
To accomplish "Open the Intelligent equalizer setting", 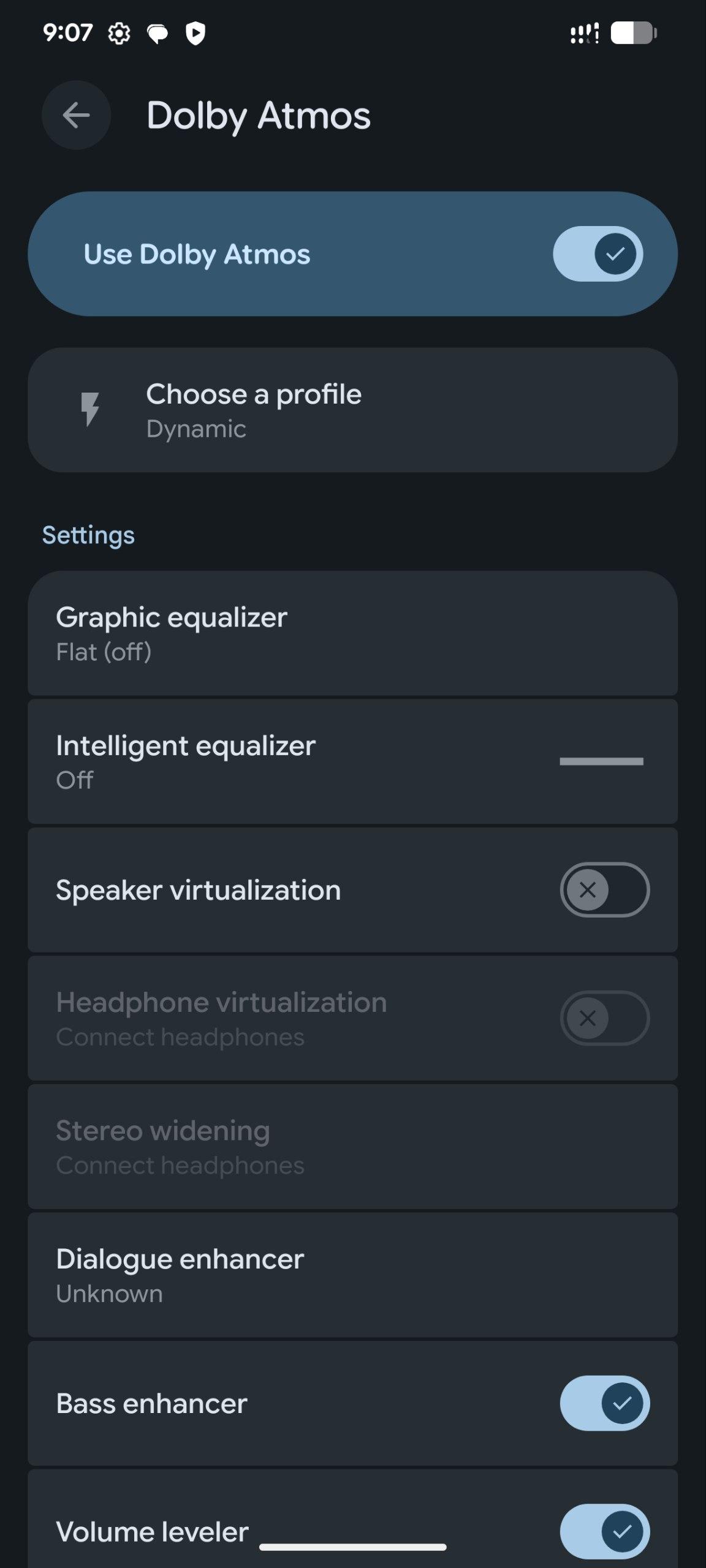I will (245, 761).
